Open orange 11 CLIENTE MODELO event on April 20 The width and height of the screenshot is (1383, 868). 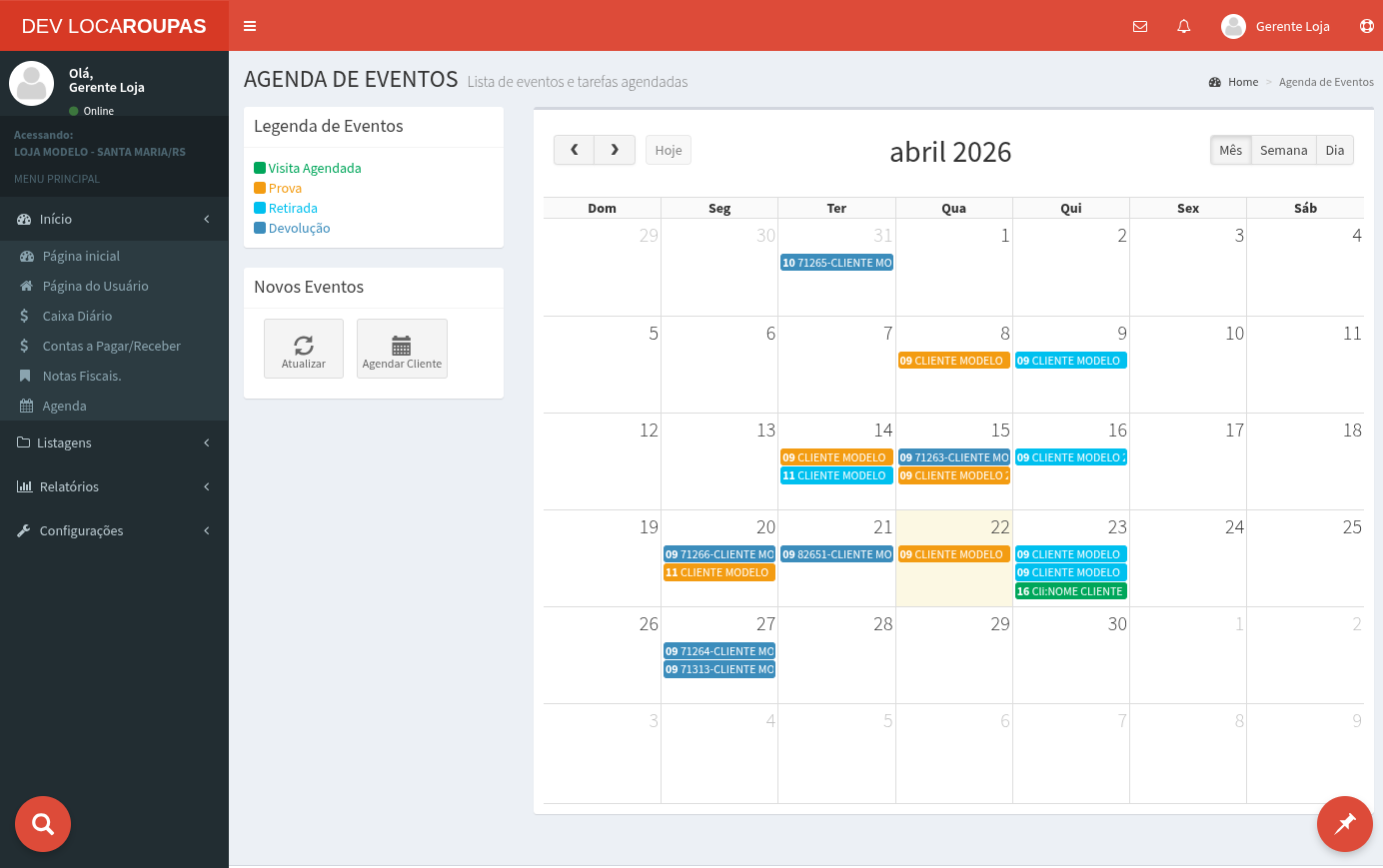coord(719,572)
